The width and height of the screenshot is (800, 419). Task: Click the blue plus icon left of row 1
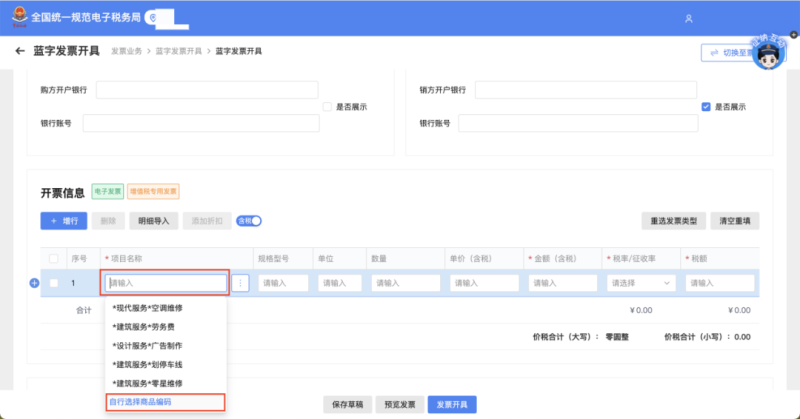[34, 283]
